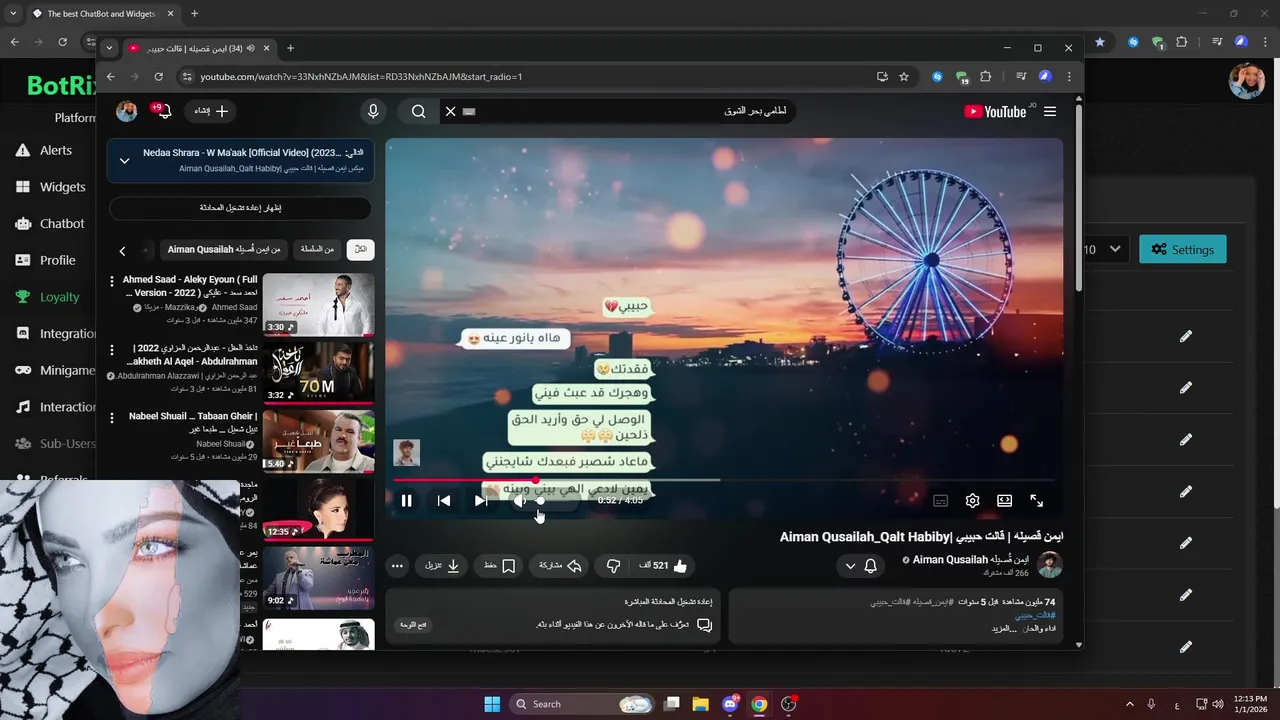Open the Create video button
This screenshot has width=1280, height=720.
(211, 111)
